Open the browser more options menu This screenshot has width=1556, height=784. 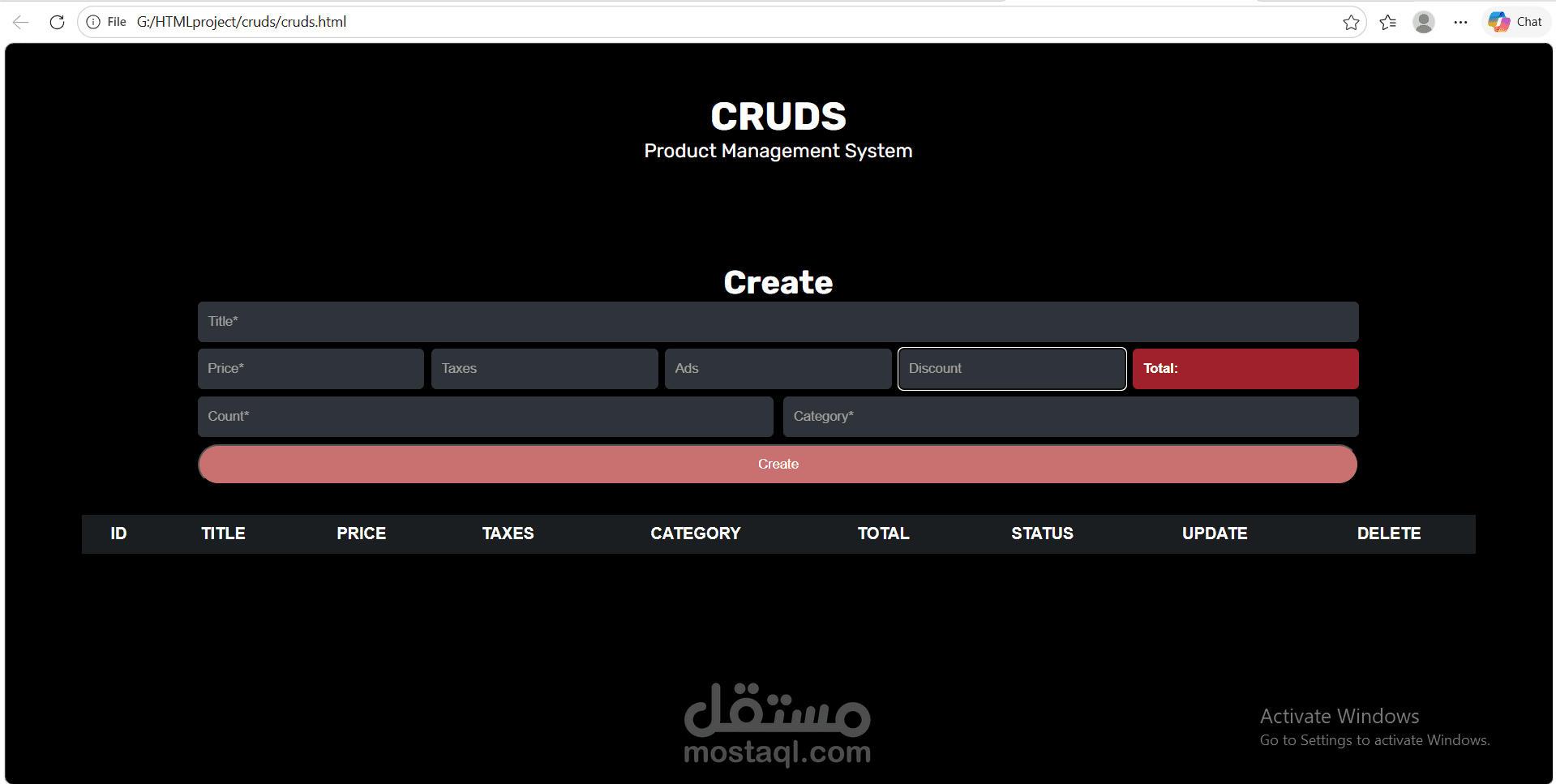(1461, 22)
